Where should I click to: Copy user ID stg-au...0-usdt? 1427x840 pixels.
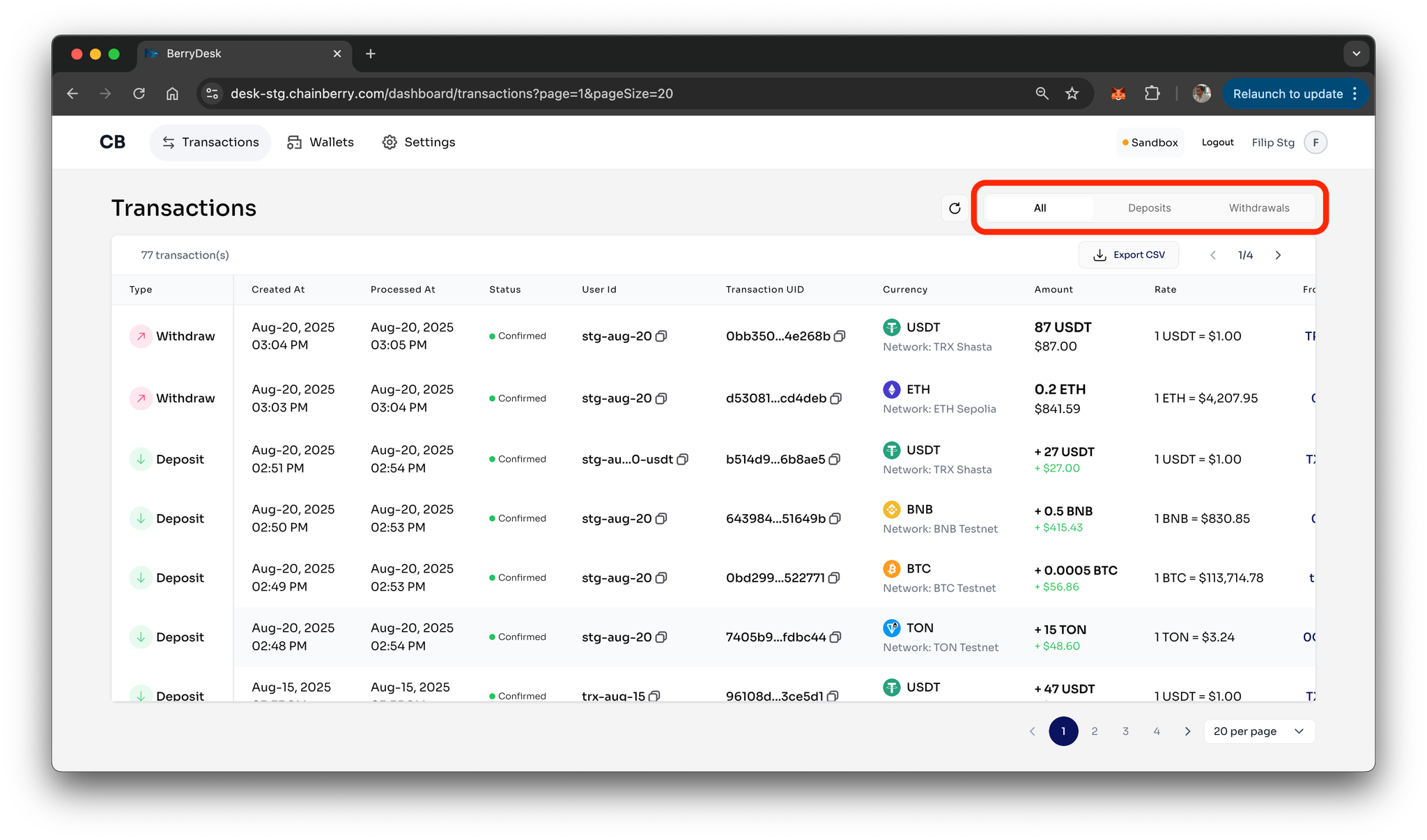click(x=683, y=460)
